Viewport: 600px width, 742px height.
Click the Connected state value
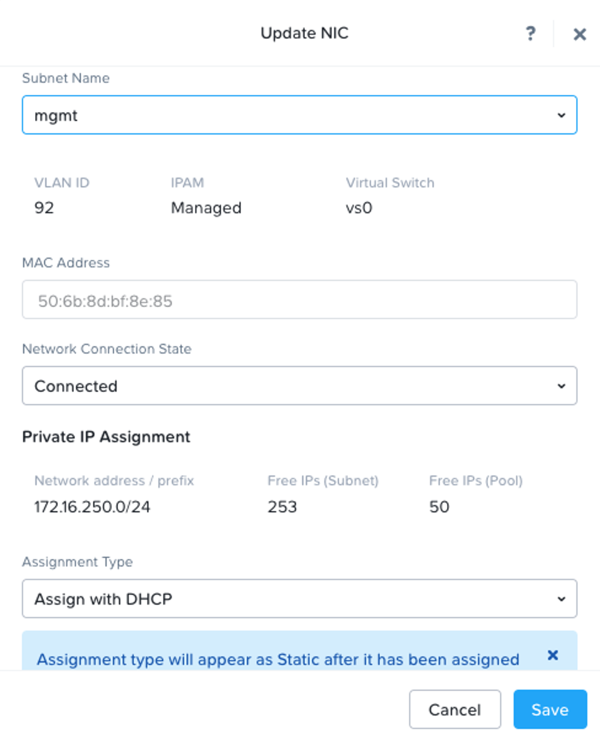[x=76, y=386]
